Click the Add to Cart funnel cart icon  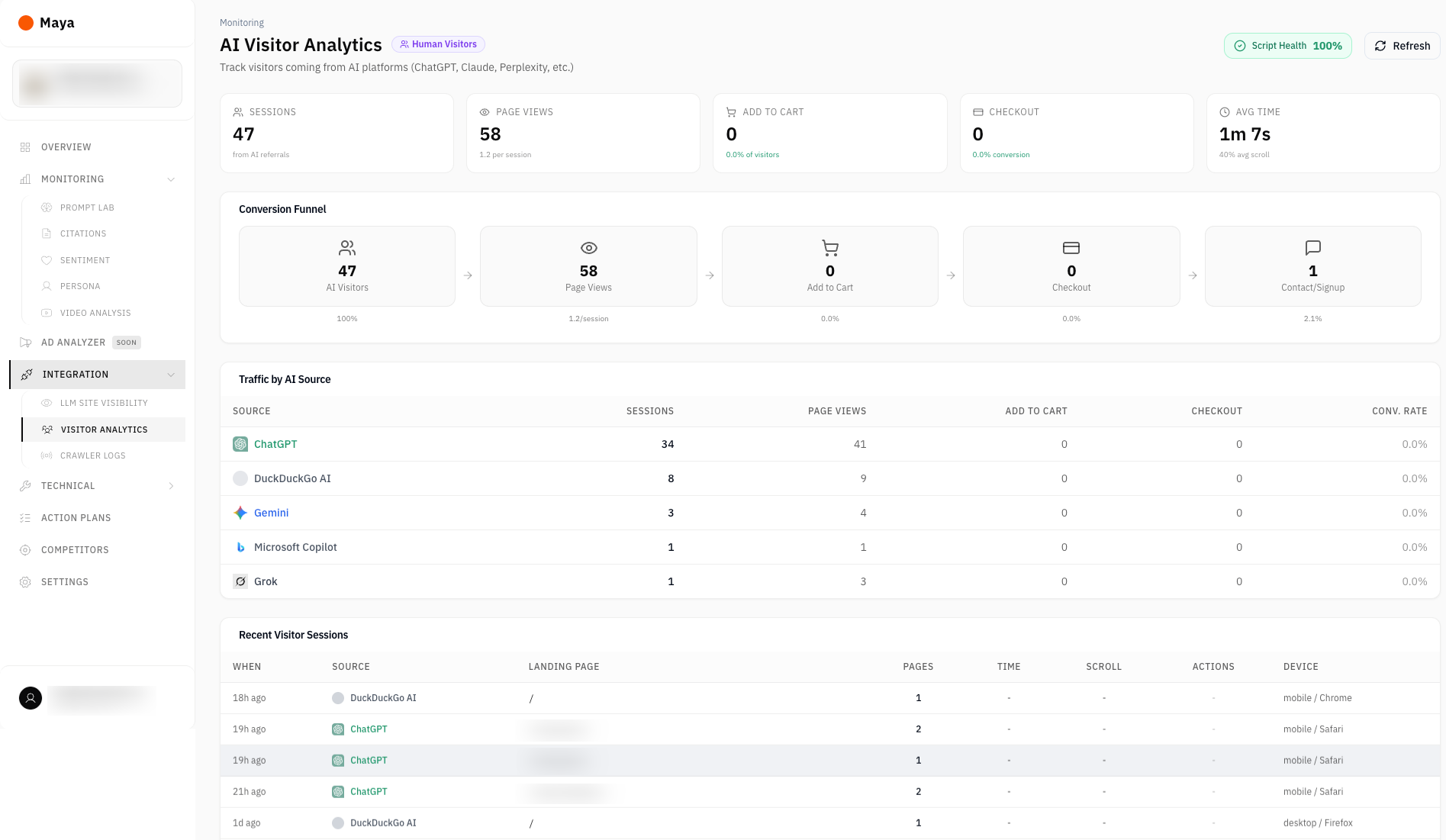830,248
